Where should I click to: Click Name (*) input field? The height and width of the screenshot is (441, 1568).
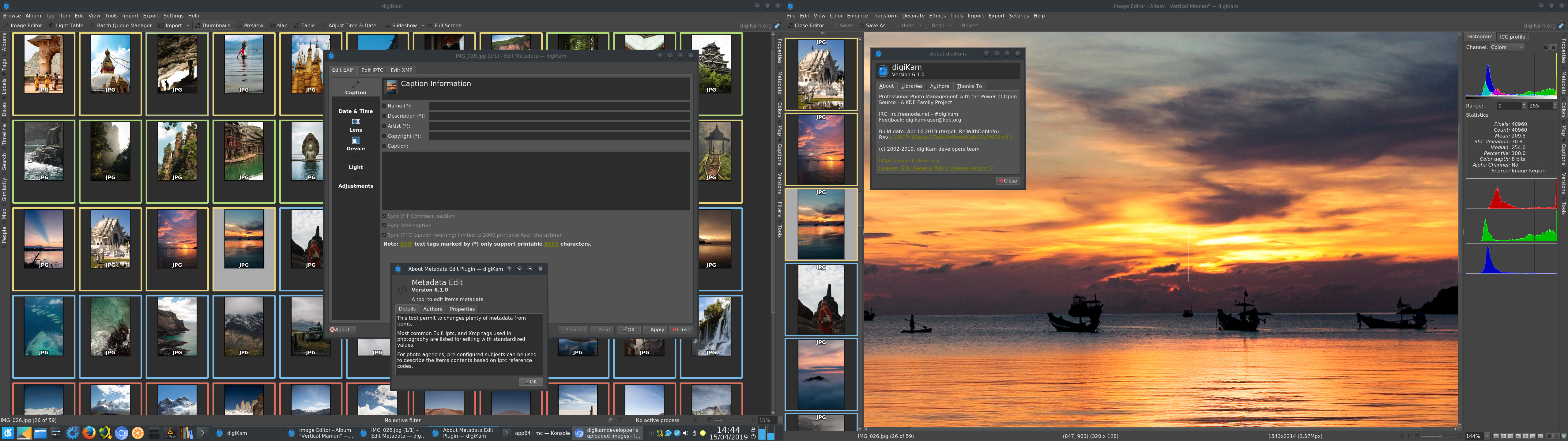(560, 106)
